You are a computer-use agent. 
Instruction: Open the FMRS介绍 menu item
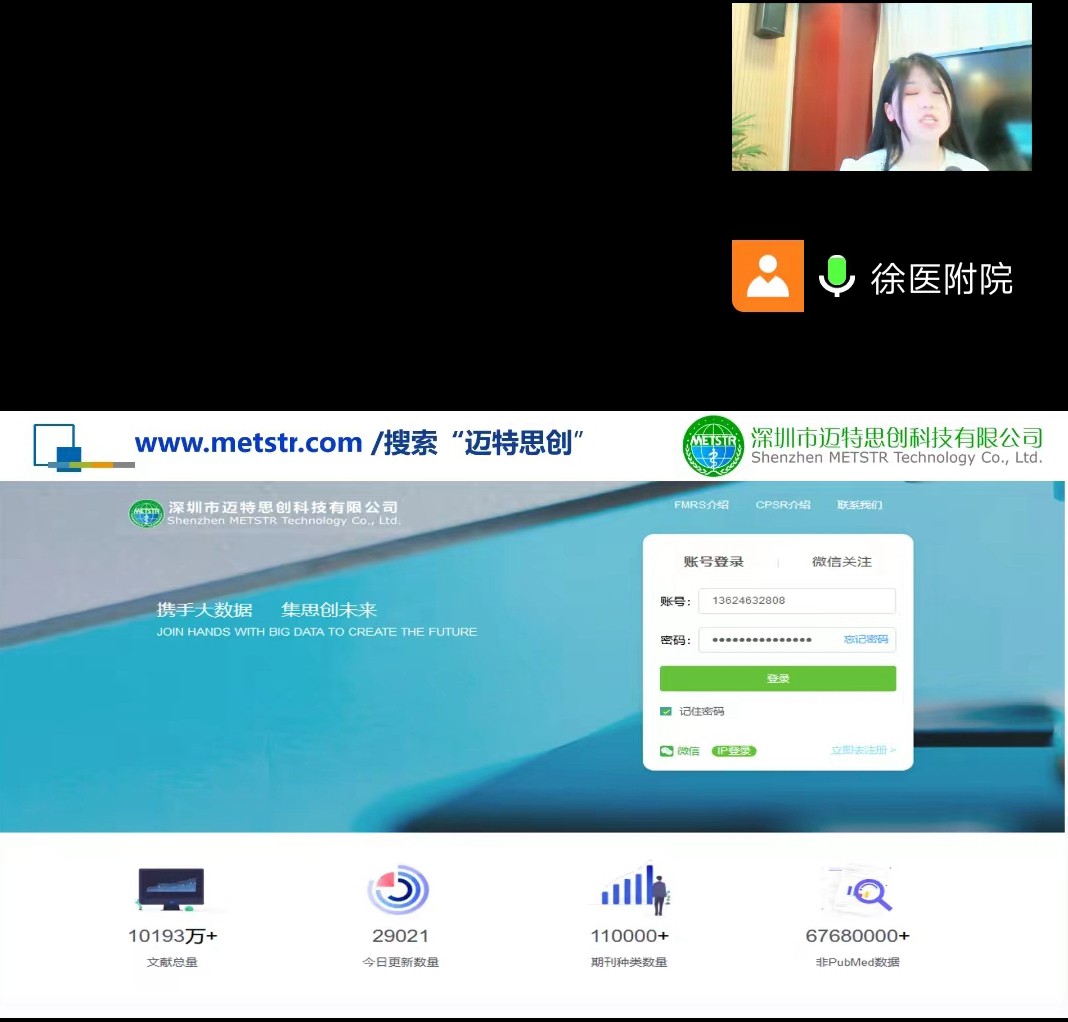point(701,505)
